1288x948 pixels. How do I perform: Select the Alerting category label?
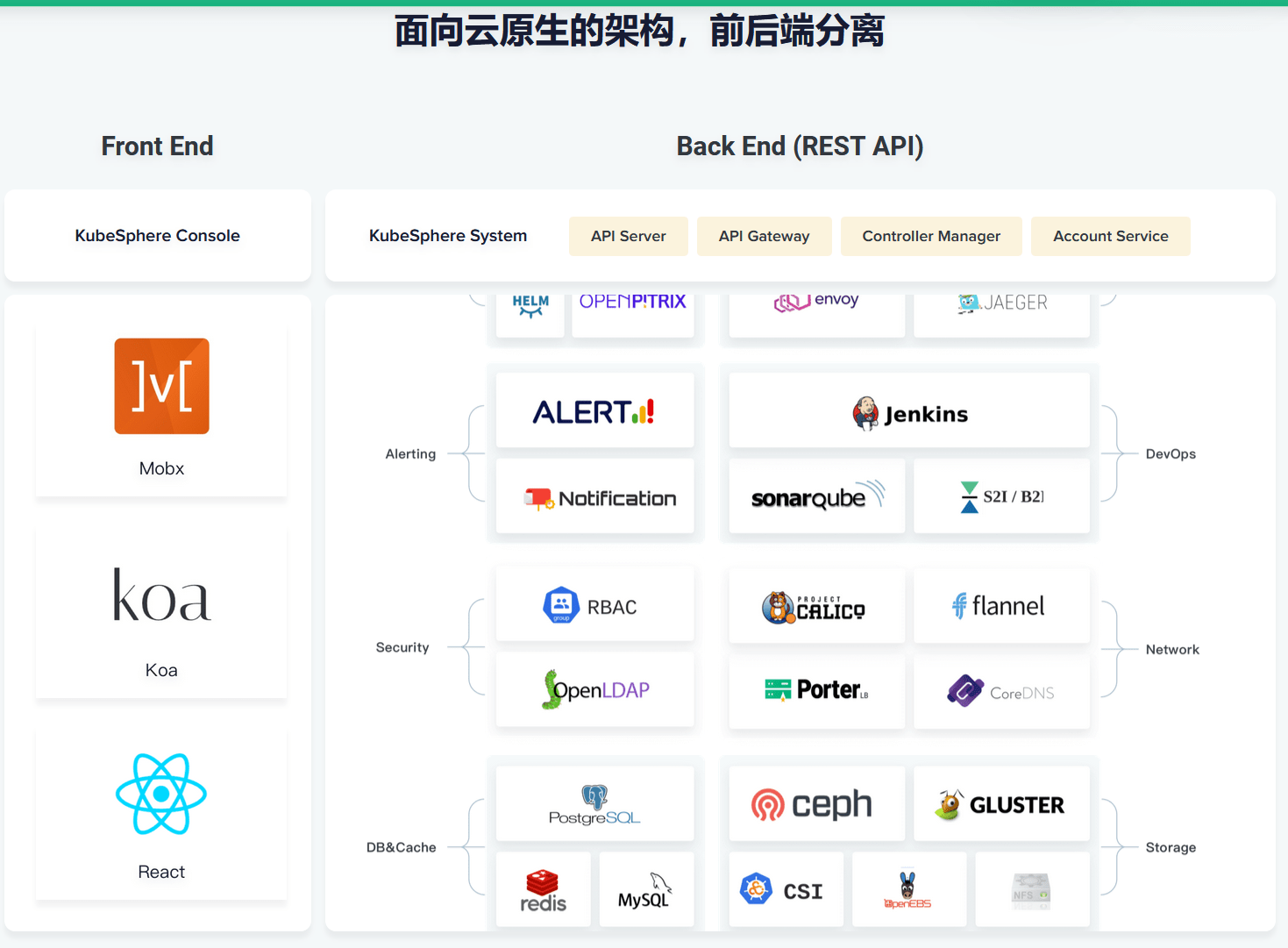pos(410,453)
